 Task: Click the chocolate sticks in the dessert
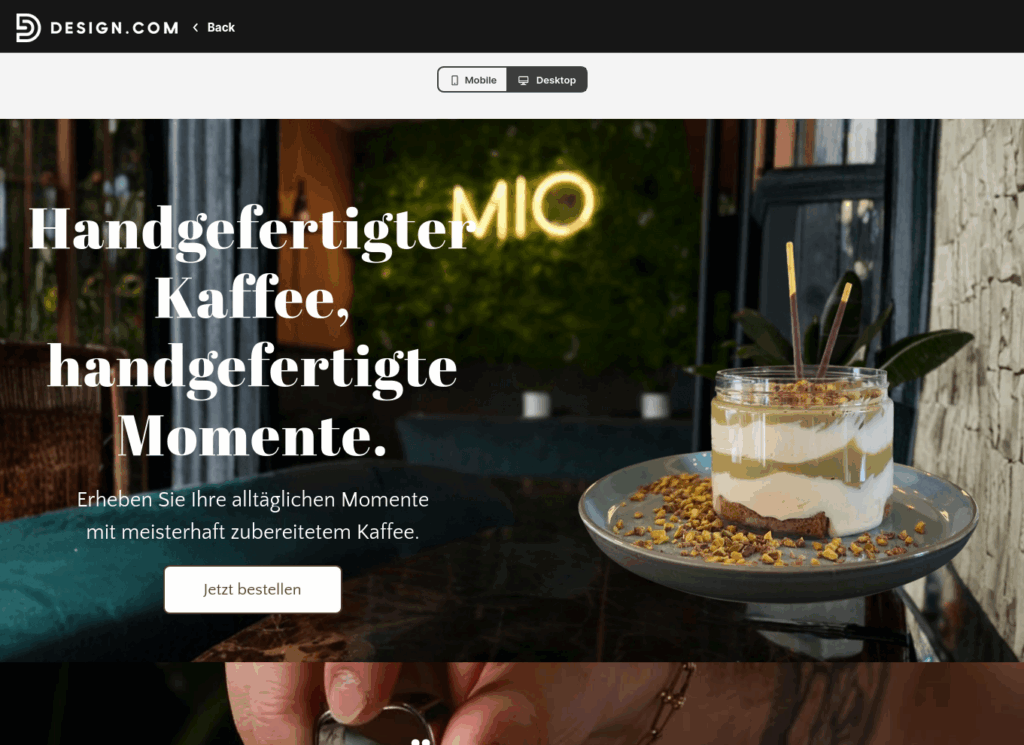pyautogui.click(x=817, y=311)
